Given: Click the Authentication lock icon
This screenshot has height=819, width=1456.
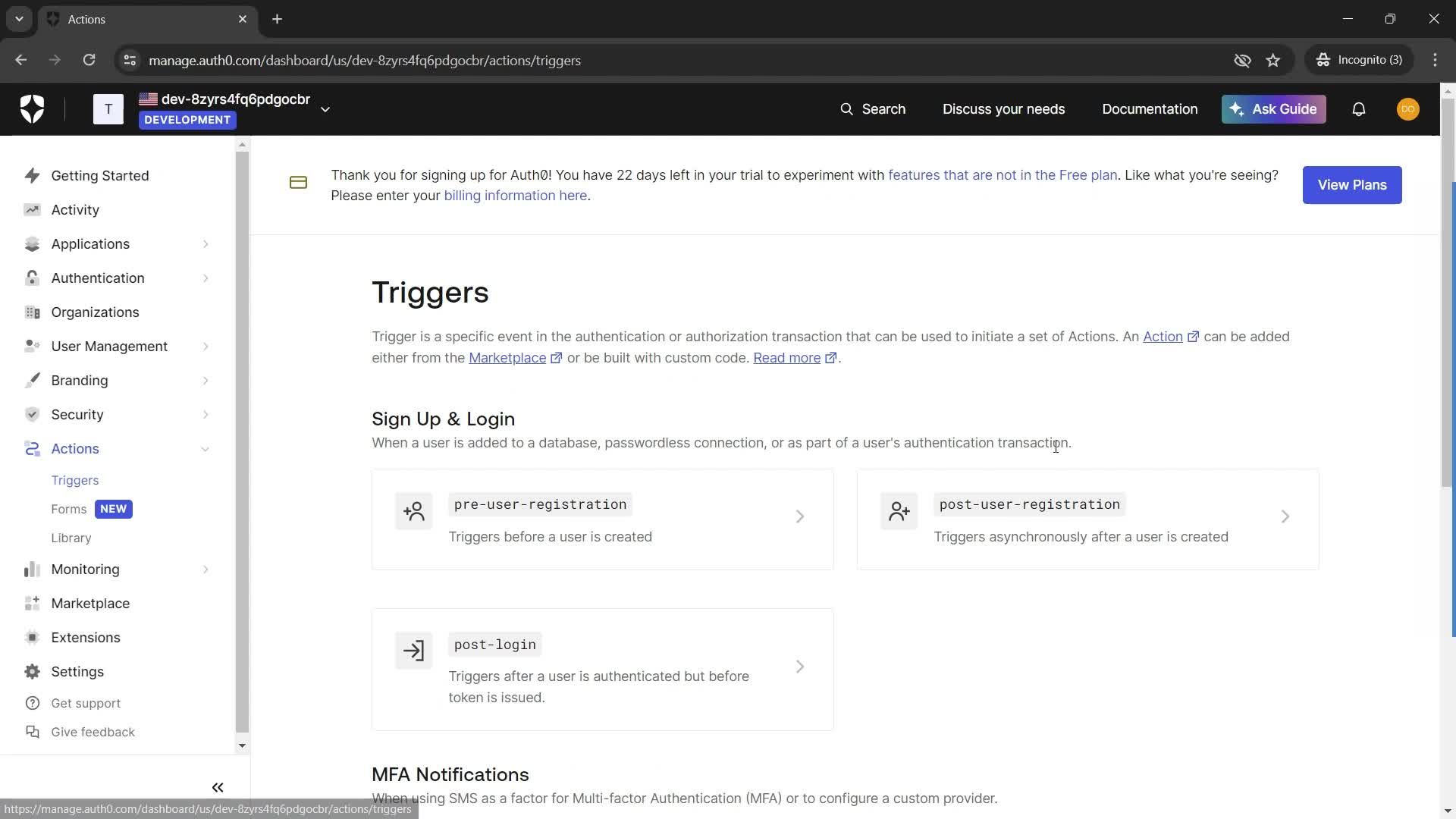Looking at the screenshot, I should point(32,278).
